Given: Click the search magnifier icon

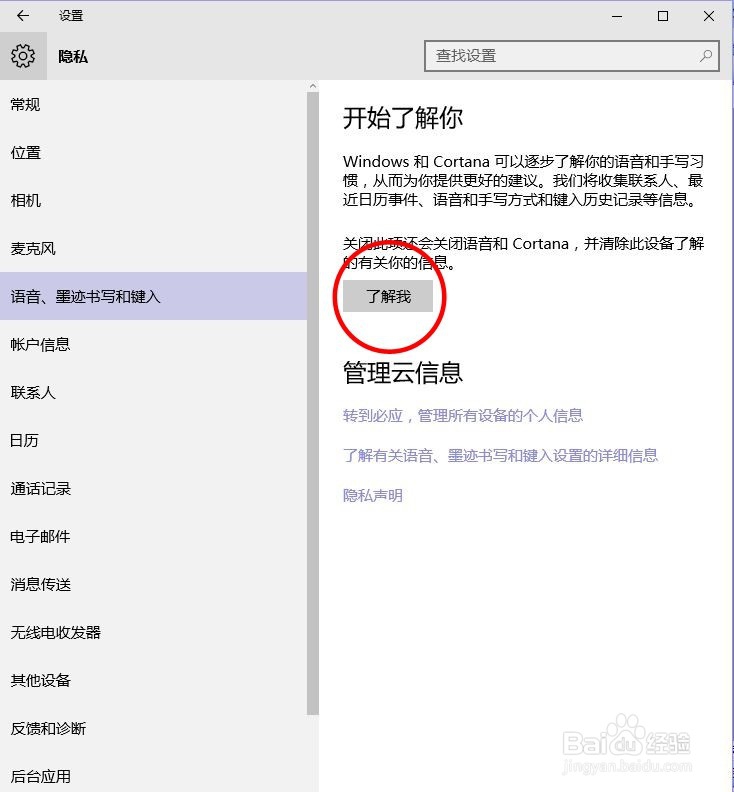Looking at the screenshot, I should 706,56.
